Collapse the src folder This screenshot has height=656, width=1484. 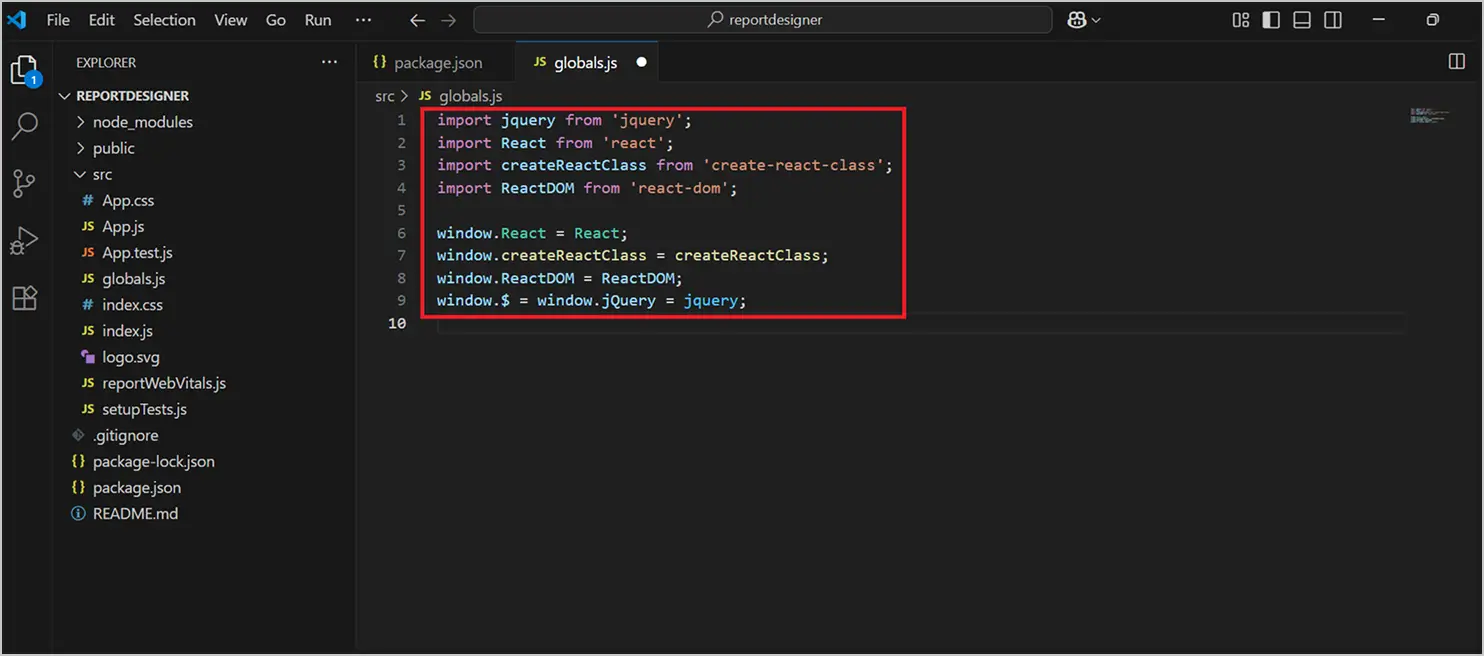[x=102, y=174]
